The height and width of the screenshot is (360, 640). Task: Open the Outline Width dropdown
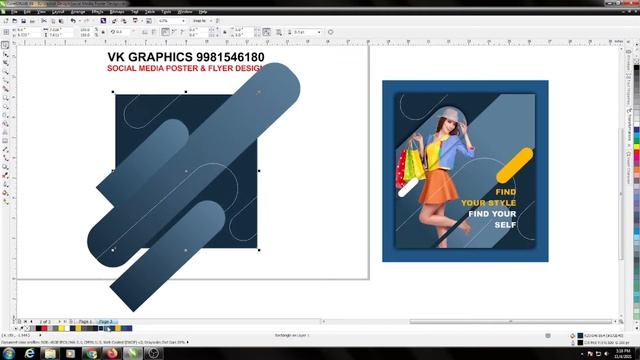coord(319,32)
